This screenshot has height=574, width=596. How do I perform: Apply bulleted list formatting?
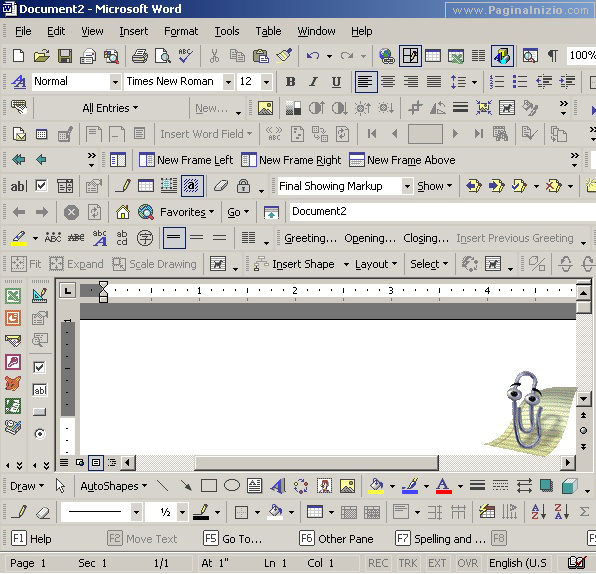(x=520, y=82)
